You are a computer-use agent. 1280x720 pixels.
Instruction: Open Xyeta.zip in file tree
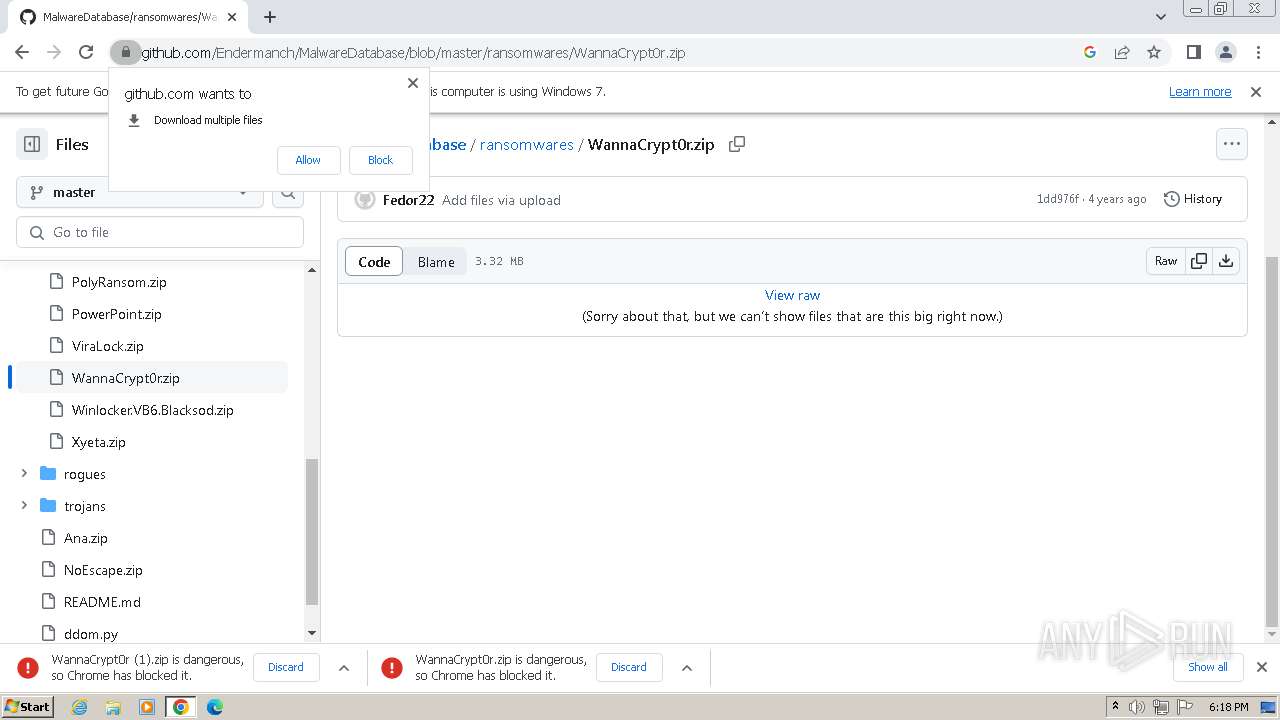point(99,442)
